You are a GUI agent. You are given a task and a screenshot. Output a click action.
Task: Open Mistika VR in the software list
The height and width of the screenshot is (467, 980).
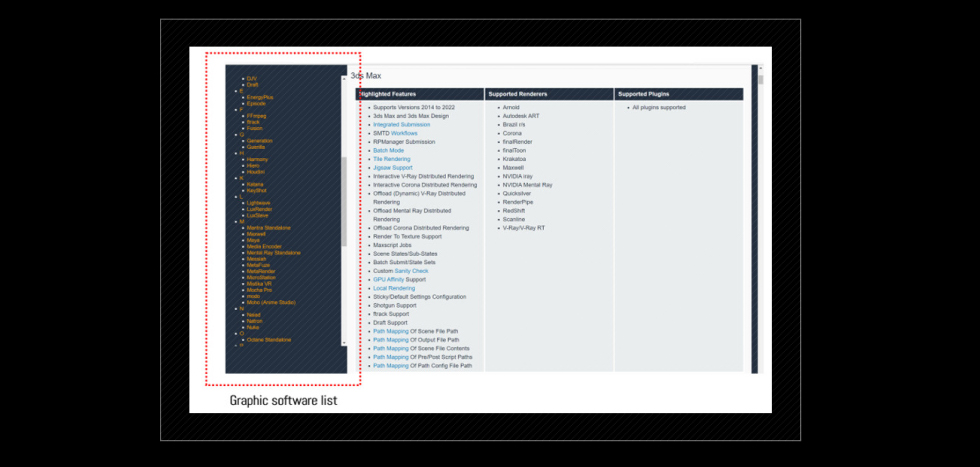point(259,284)
